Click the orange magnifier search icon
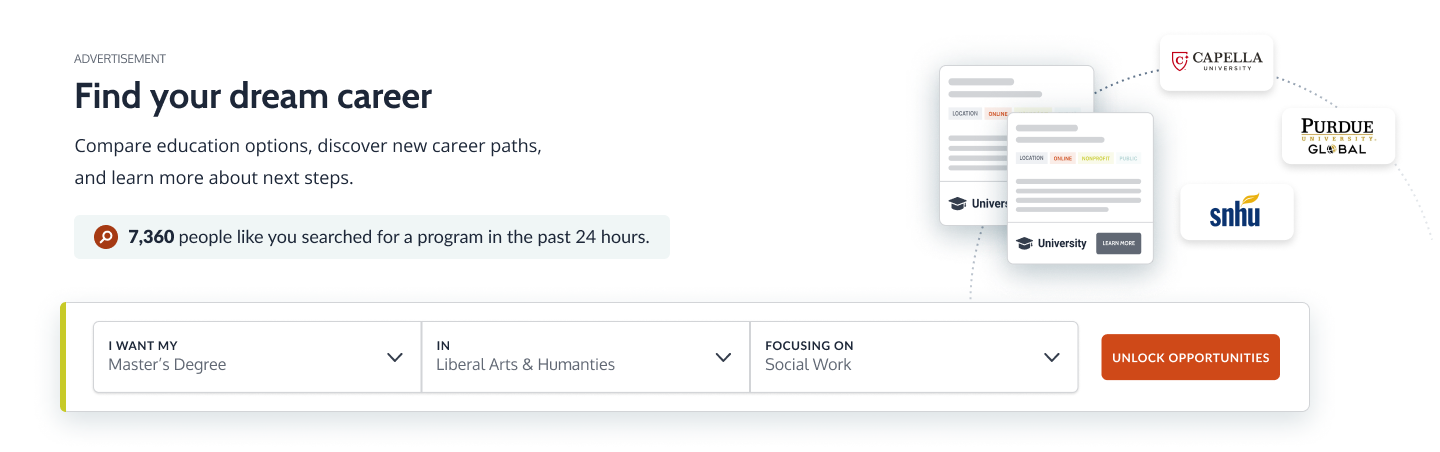1440x452 pixels. coord(106,237)
